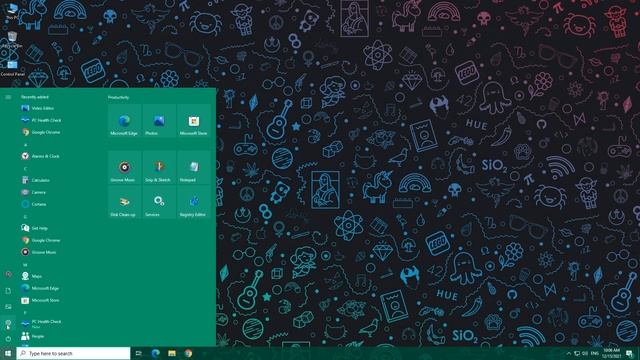This screenshot has height=360, width=640.
Task: Open Pictures from the Start rail
Action: pyautogui.click(x=8, y=307)
